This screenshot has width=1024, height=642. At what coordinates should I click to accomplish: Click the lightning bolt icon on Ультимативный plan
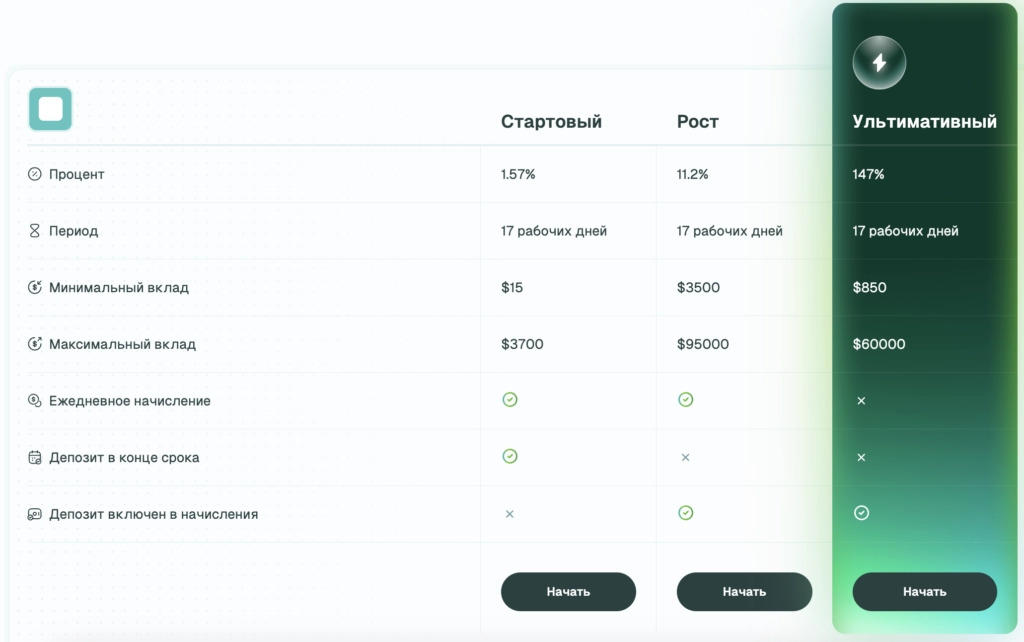879,63
